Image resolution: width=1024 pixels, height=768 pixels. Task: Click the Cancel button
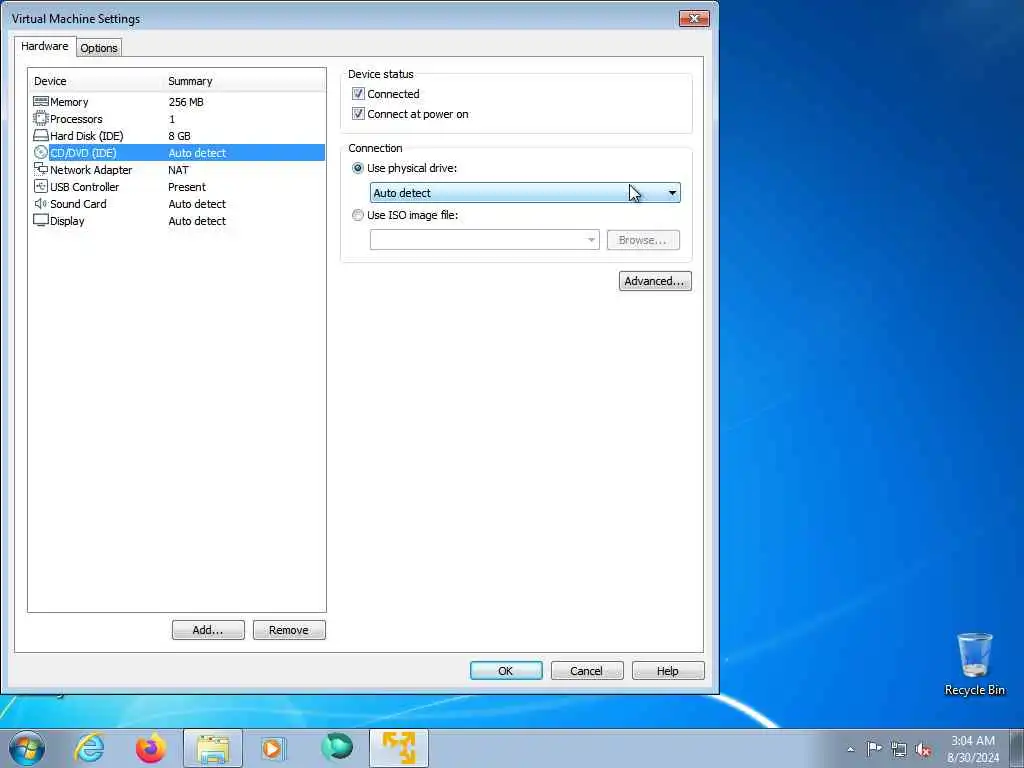pyautogui.click(x=586, y=671)
